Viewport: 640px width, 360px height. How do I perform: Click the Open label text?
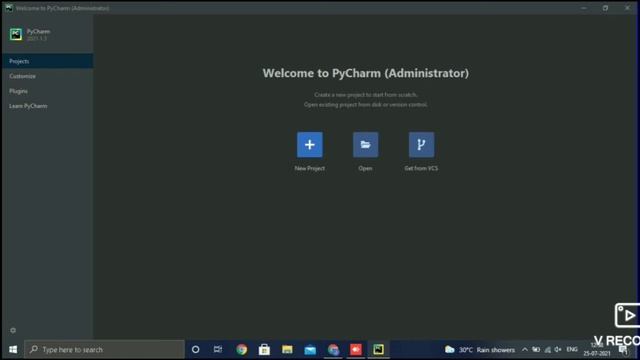365,168
